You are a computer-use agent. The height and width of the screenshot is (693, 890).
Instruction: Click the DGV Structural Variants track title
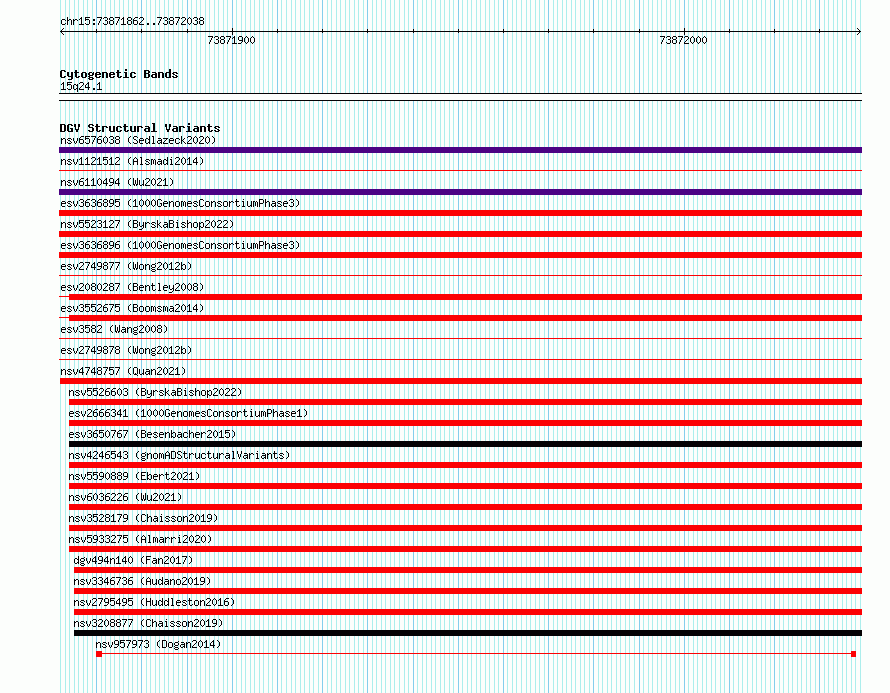click(x=140, y=128)
